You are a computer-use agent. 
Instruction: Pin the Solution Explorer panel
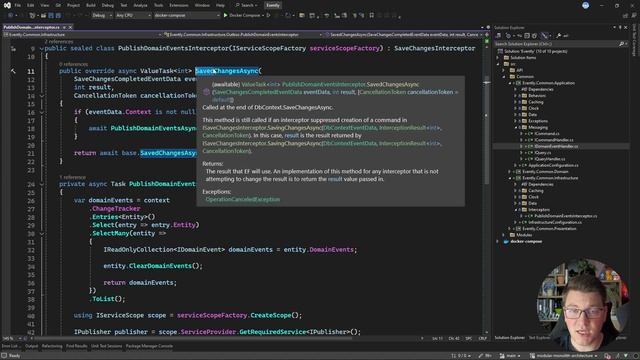point(620,27)
